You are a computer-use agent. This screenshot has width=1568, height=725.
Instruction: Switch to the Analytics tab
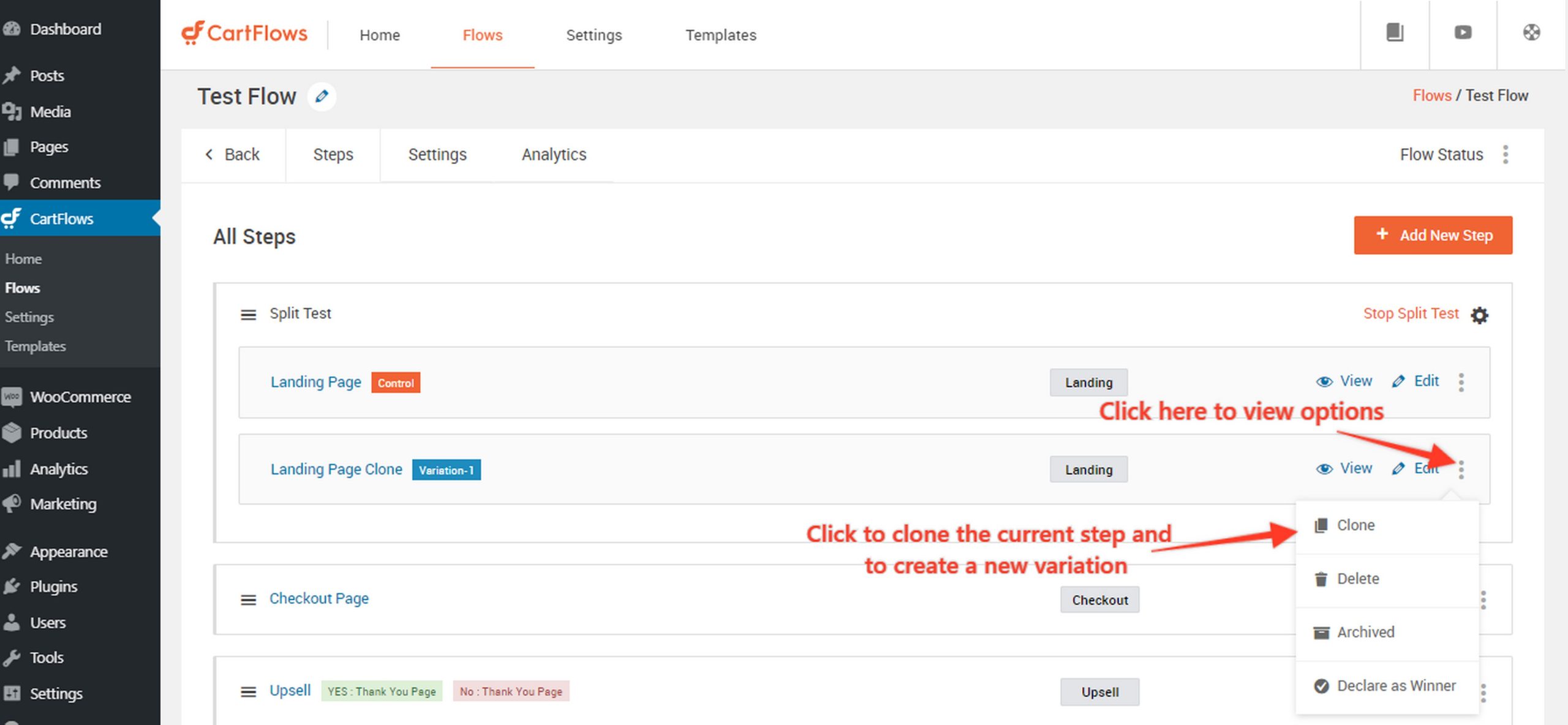(x=553, y=155)
